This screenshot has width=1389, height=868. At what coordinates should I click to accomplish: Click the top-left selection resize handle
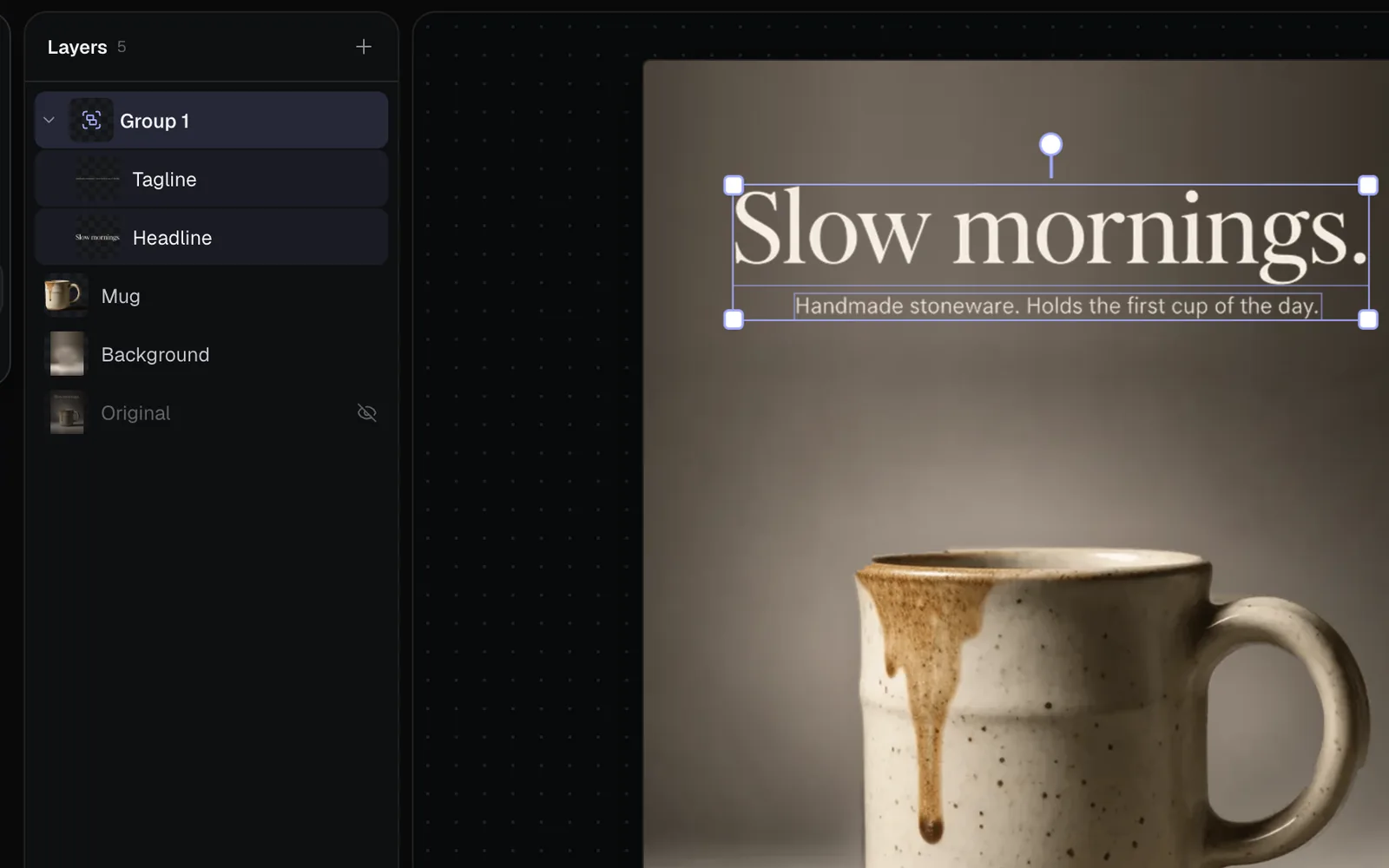click(734, 185)
